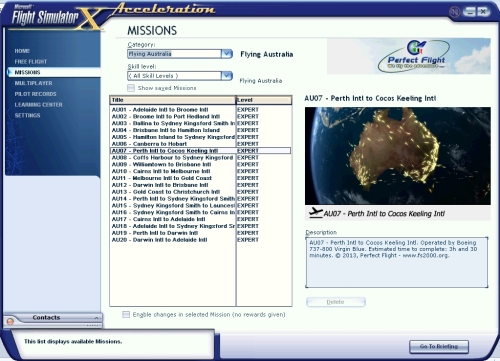Image resolution: width=500 pixels, height=361 pixels.
Task: Click the airplane icon beside mission title
Action: point(315,213)
